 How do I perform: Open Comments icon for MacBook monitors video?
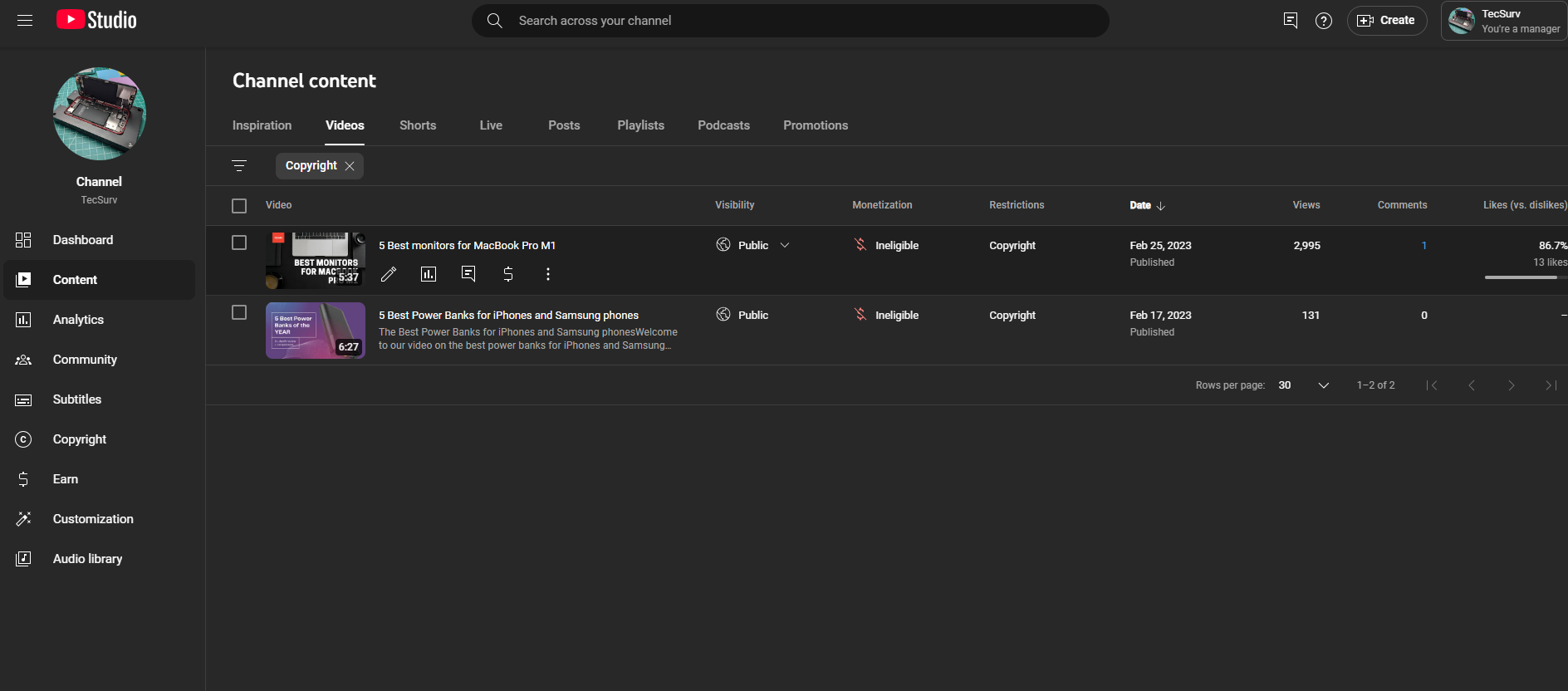coord(468,274)
